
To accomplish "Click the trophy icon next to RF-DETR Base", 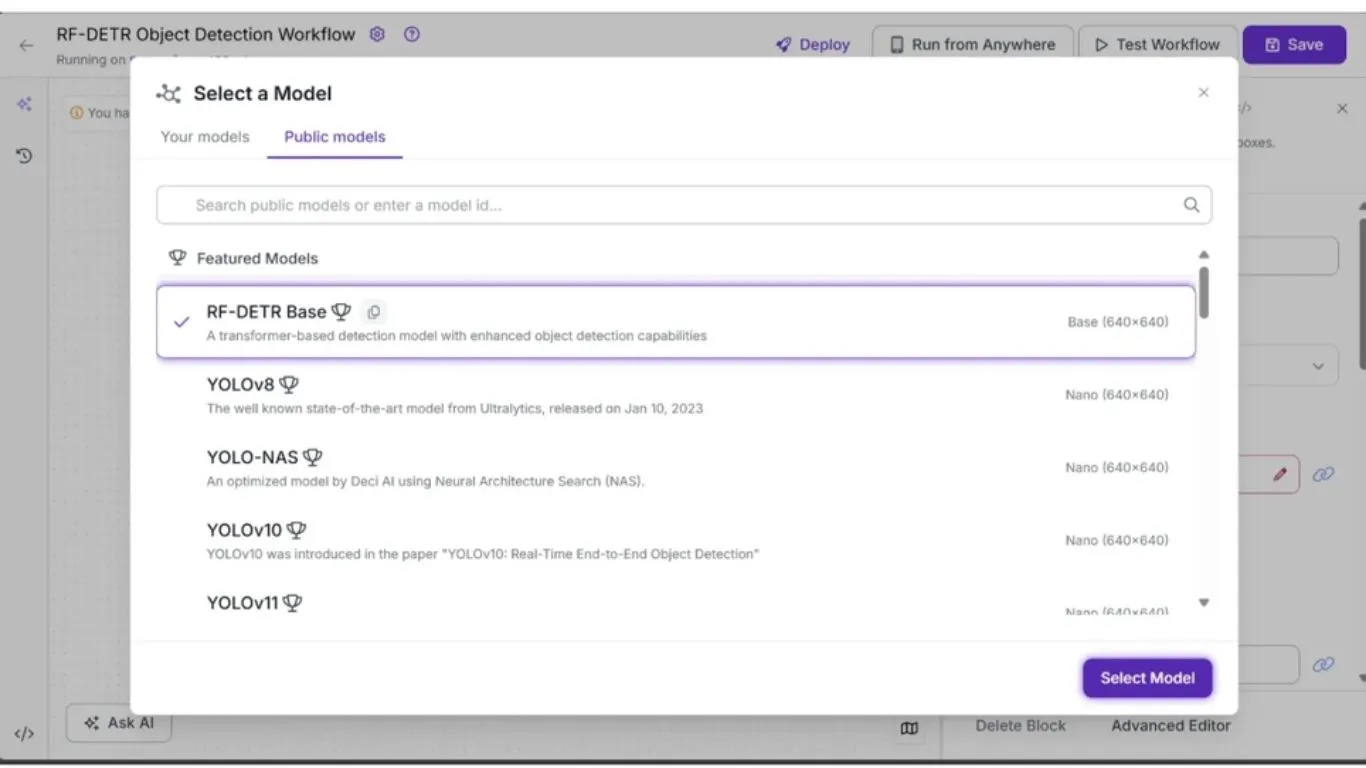I will click(341, 312).
